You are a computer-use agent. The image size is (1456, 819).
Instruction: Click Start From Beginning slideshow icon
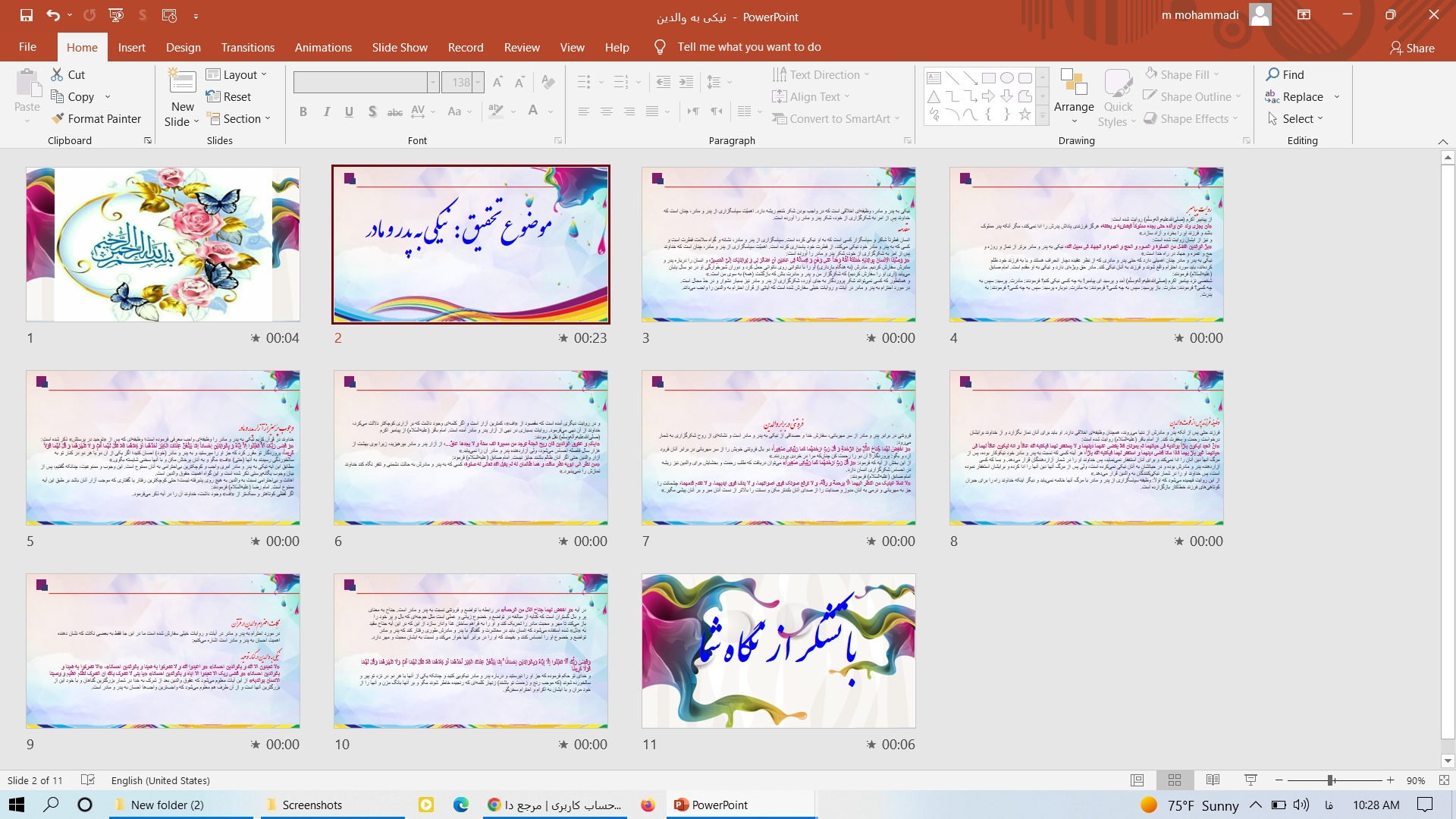(x=116, y=15)
